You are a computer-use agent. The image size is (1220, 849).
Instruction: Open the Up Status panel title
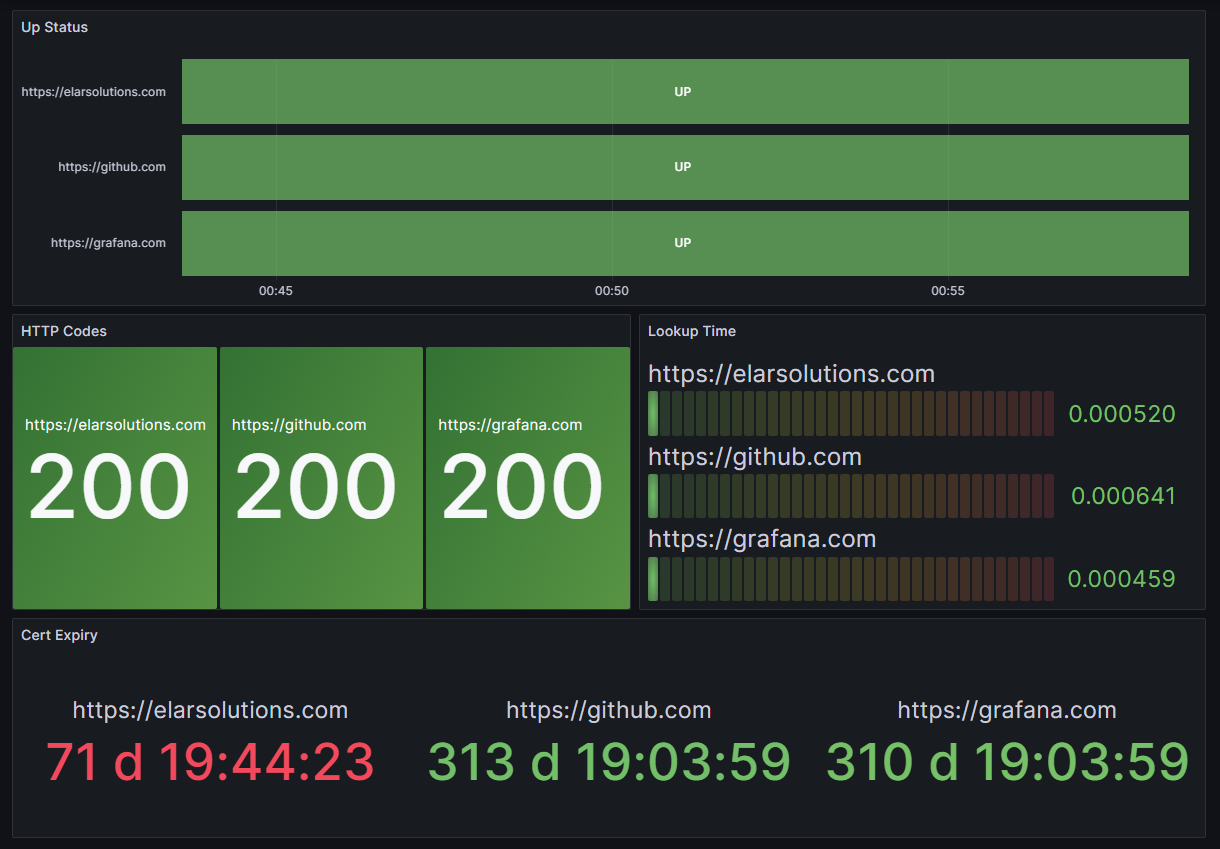point(55,27)
